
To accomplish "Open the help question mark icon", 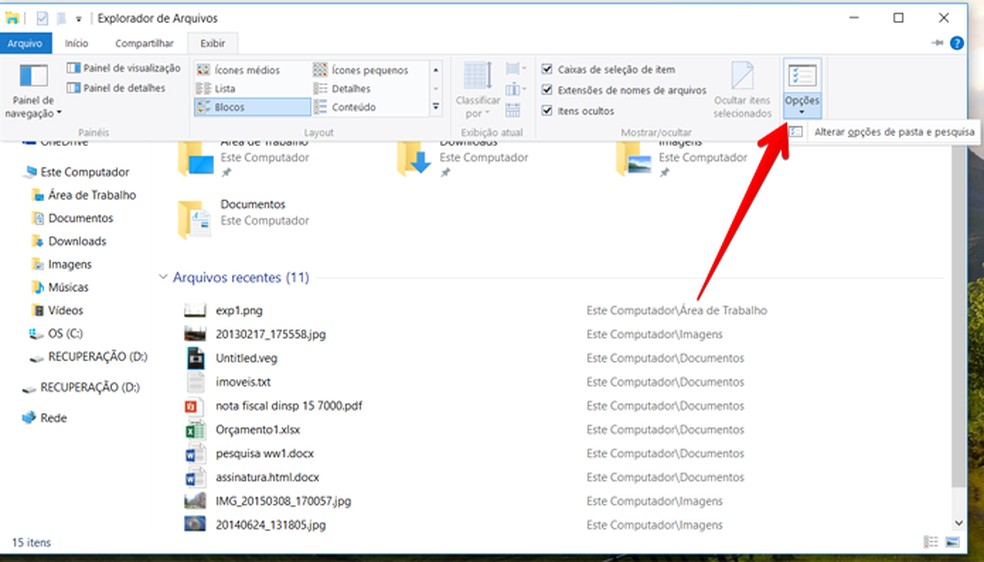I will pyautogui.click(x=956, y=43).
